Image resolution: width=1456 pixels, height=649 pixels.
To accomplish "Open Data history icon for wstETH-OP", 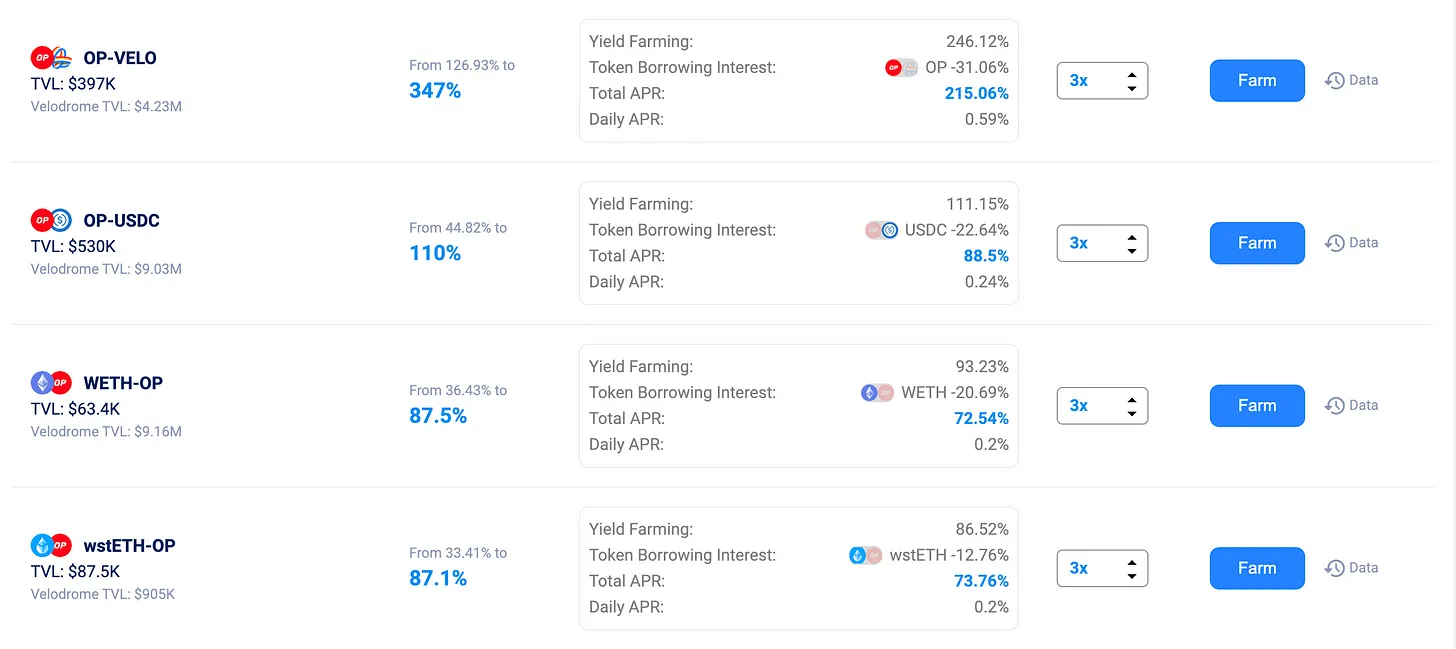I will (x=1335, y=568).
